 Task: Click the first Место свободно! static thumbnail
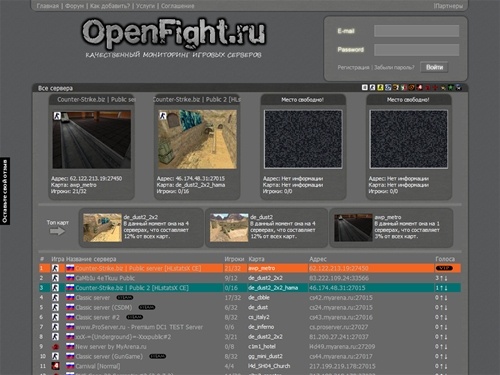[x=303, y=139]
